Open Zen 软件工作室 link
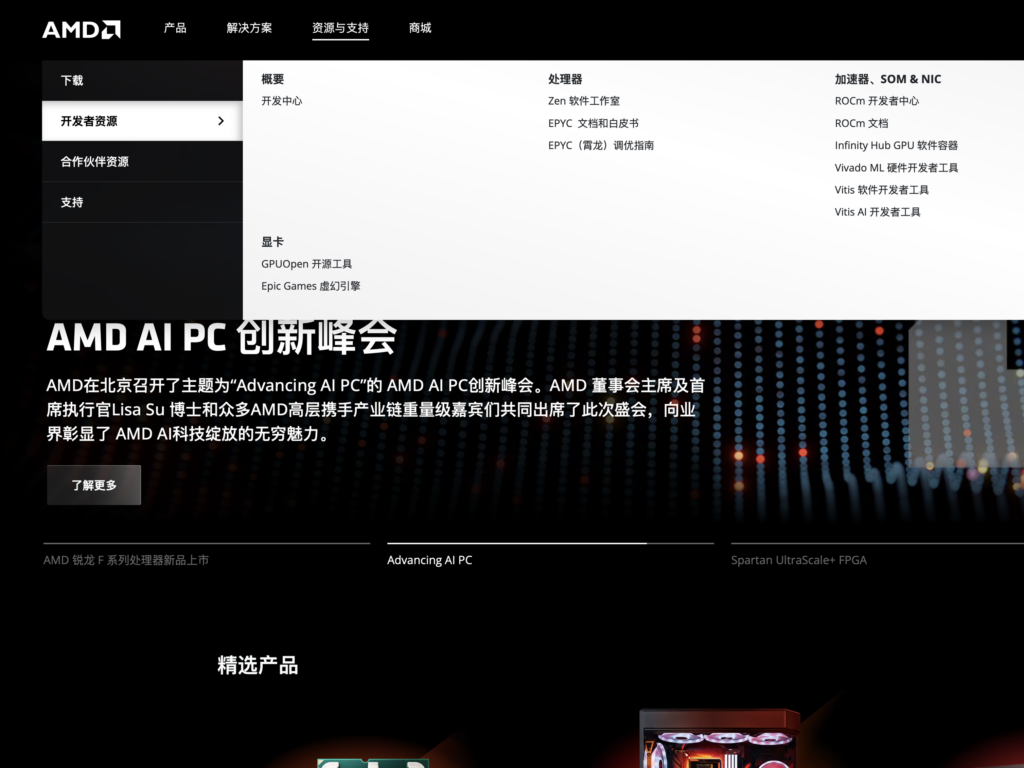Screen dimensions: 1024x768 584,101
